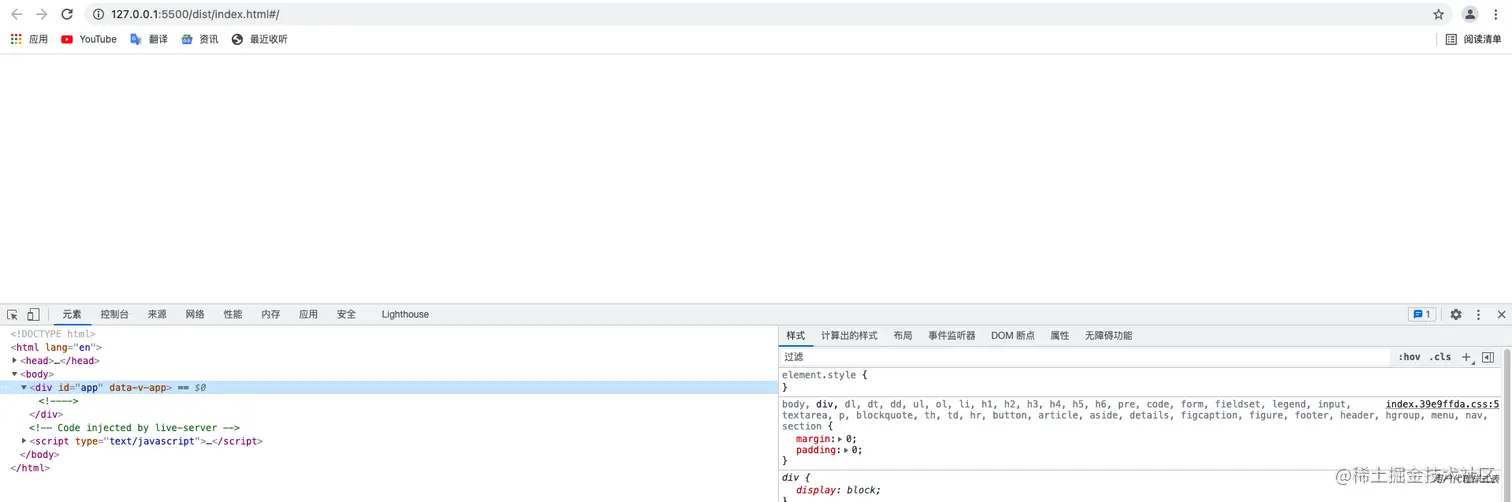1512x502 pixels.
Task: Collapse the body element node
Action: pos(15,374)
